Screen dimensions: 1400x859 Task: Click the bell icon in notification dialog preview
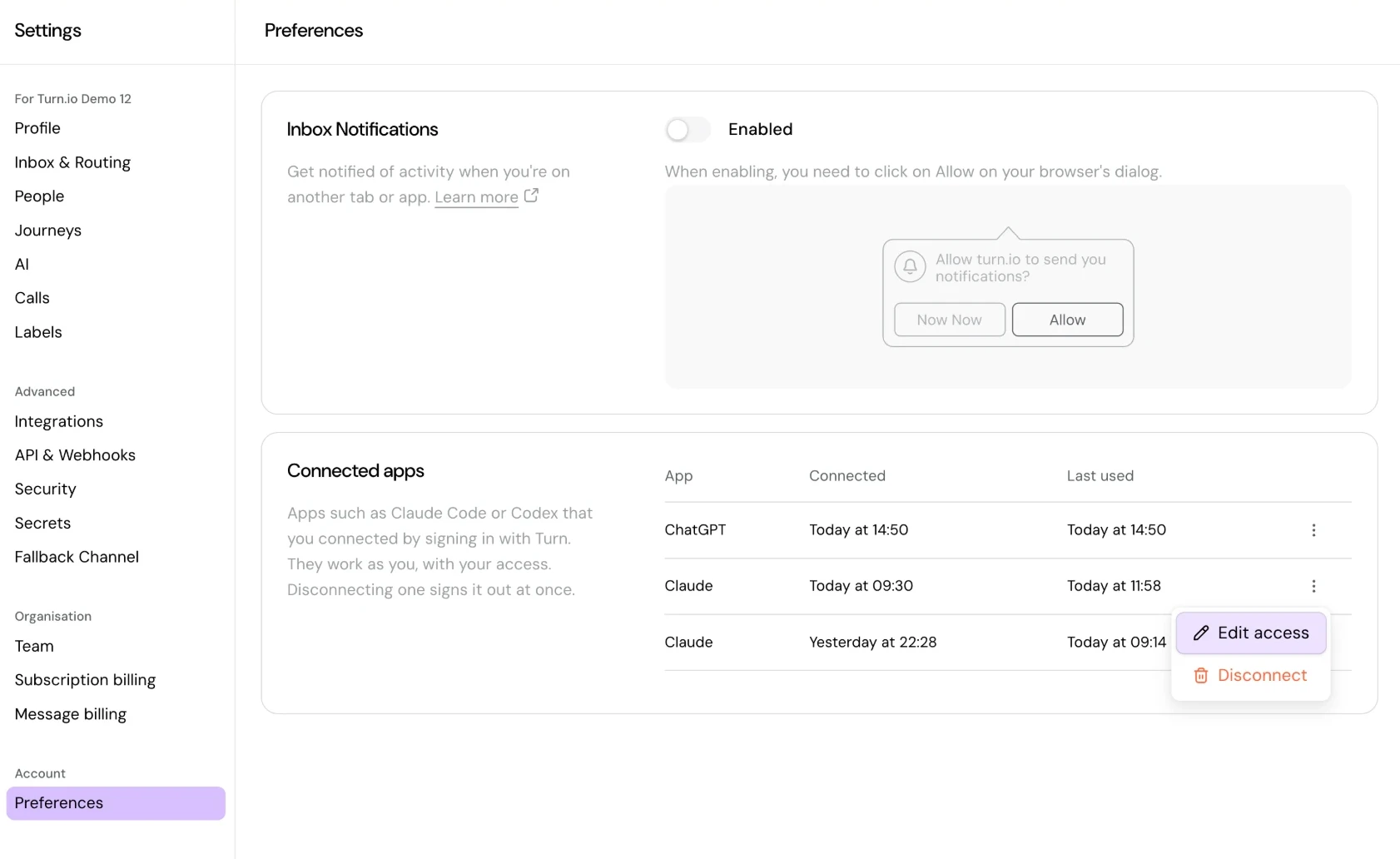[910, 266]
